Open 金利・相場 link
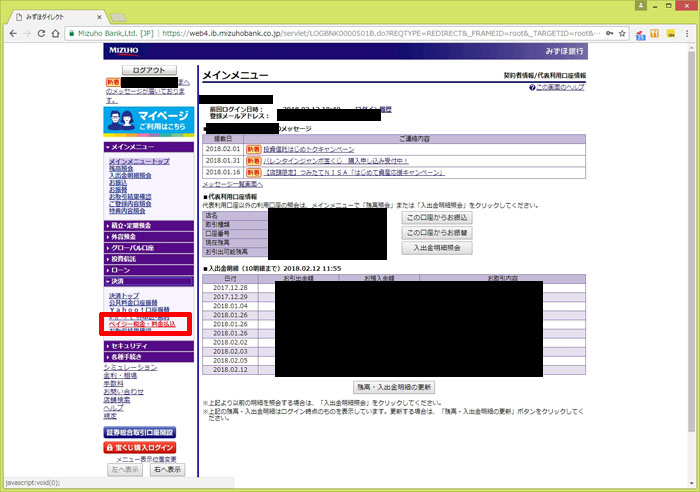Image resolution: width=700 pixels, height=492 pixels. [120, 375]
